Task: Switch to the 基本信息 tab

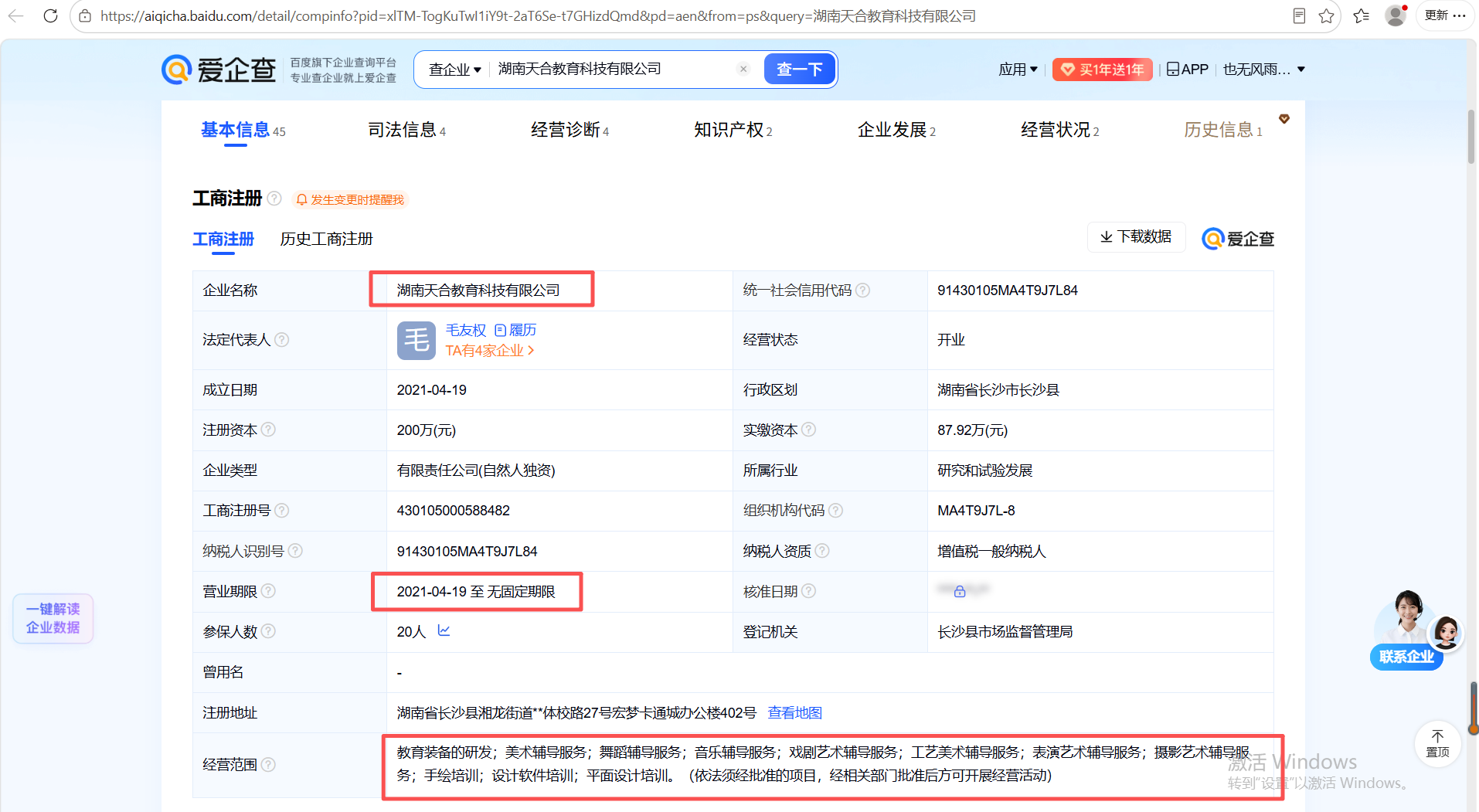Action: pos(243,130)
